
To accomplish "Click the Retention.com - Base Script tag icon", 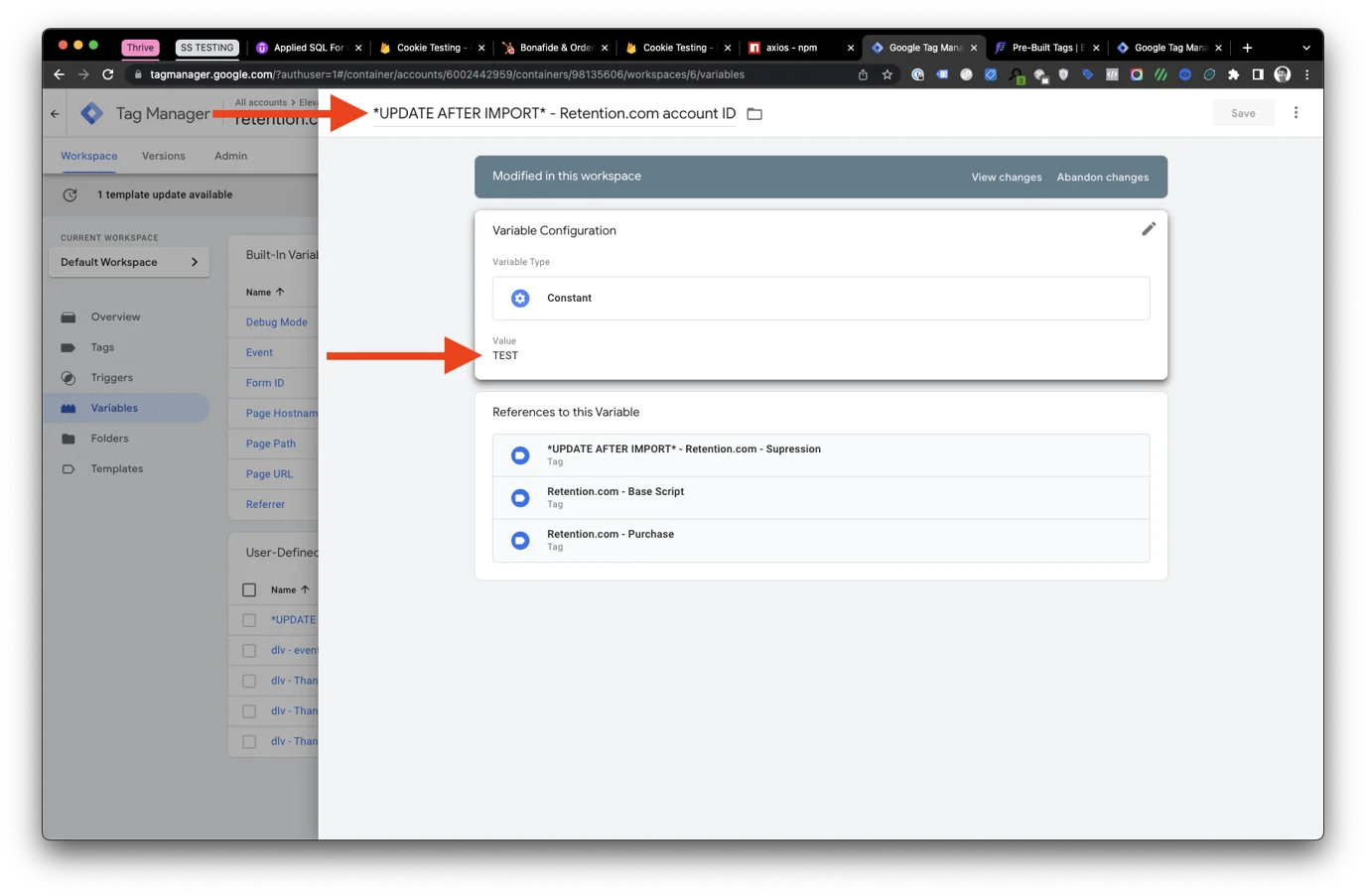I will [x=520, y=498].
